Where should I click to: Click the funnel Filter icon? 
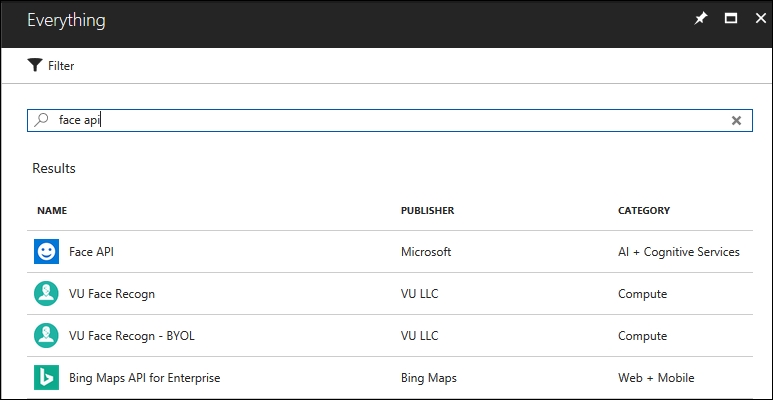point(35,65)
